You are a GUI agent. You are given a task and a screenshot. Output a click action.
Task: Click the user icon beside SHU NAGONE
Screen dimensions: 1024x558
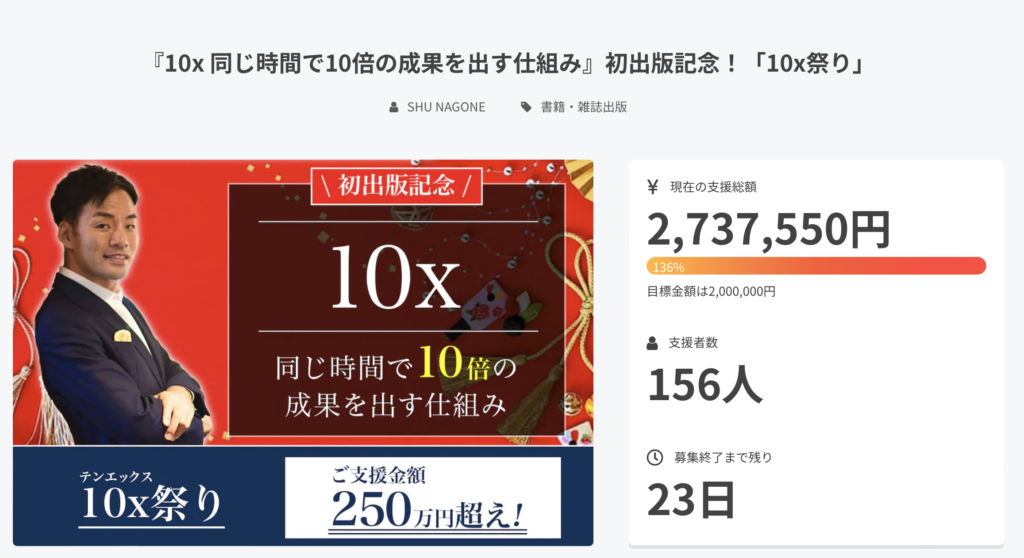coord(394,107)
